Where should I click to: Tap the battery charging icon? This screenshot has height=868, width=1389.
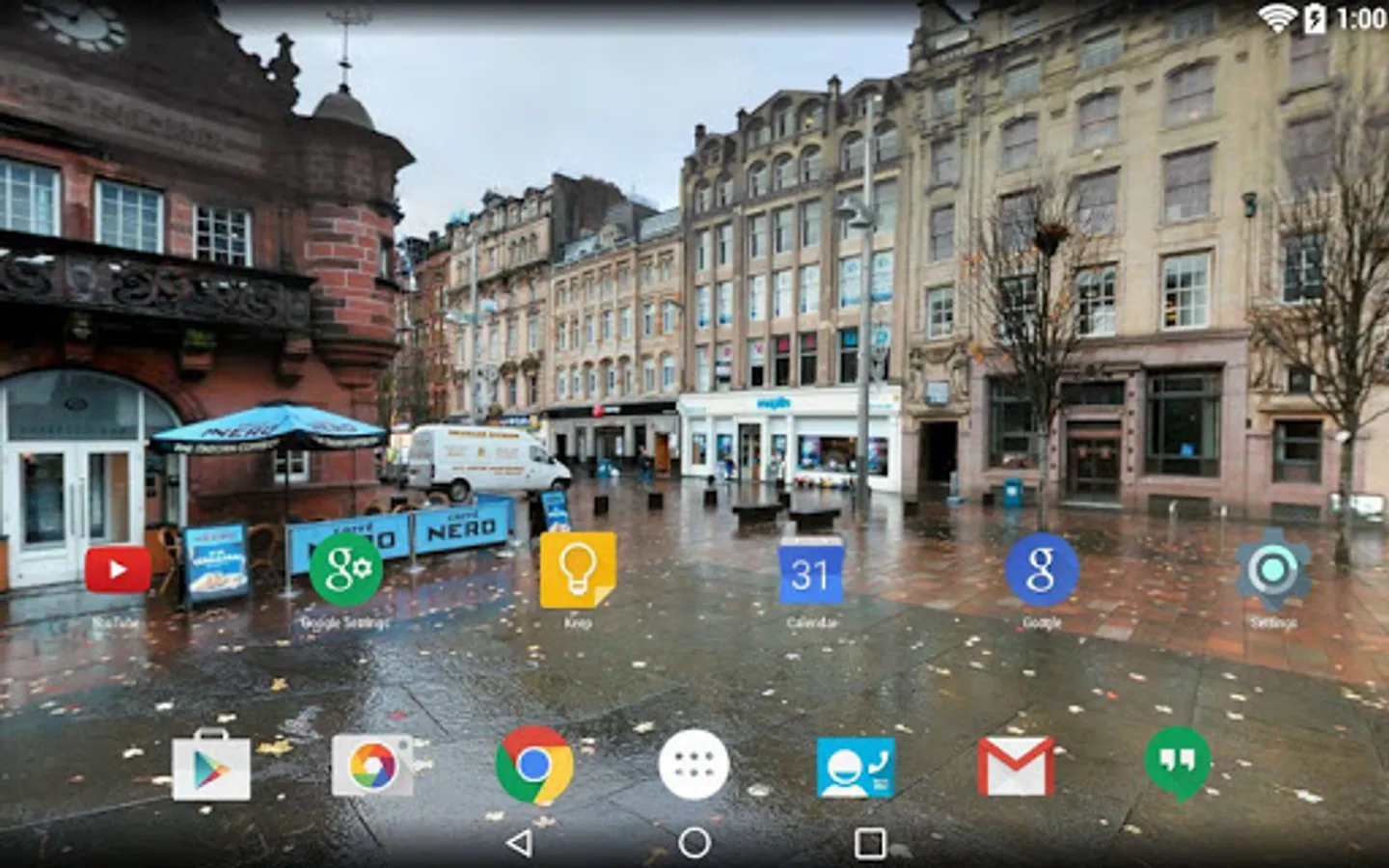tap(1316, 18)
